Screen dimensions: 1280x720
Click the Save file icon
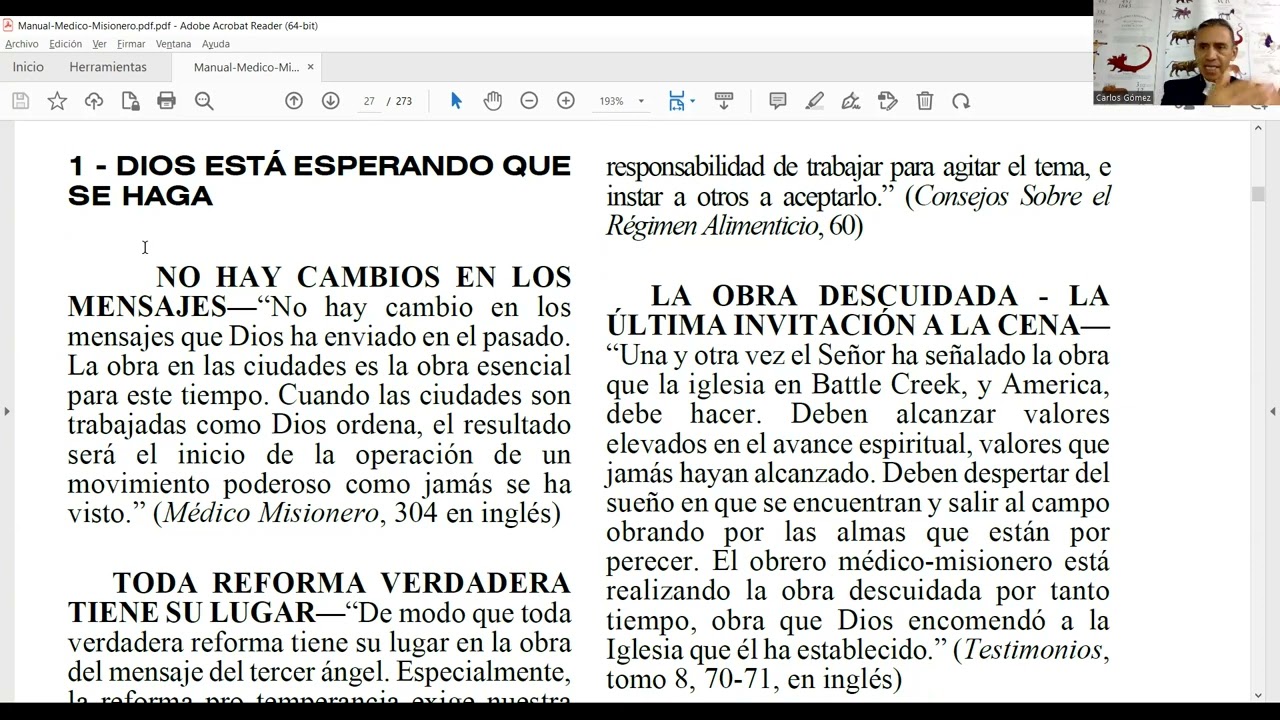tap(21, 101)
